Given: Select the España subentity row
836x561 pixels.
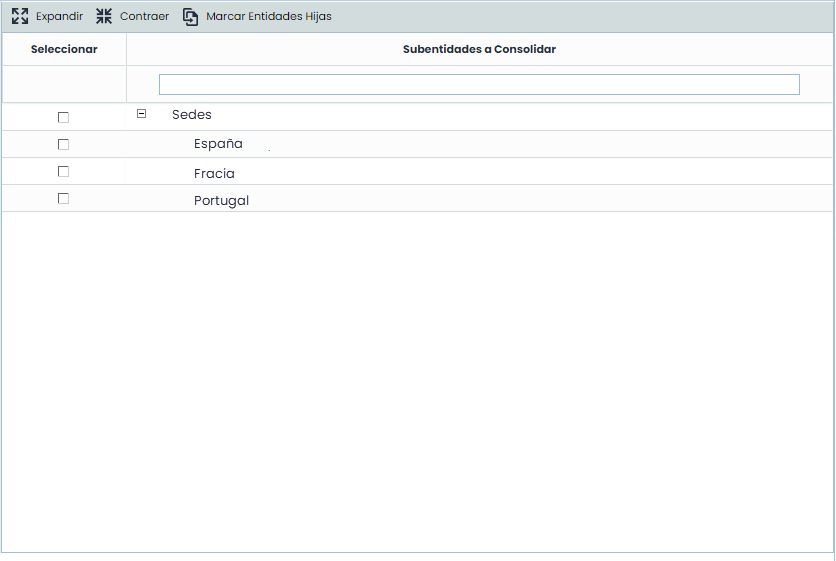Looking at the screenshot, I should [x=218, y=144].
